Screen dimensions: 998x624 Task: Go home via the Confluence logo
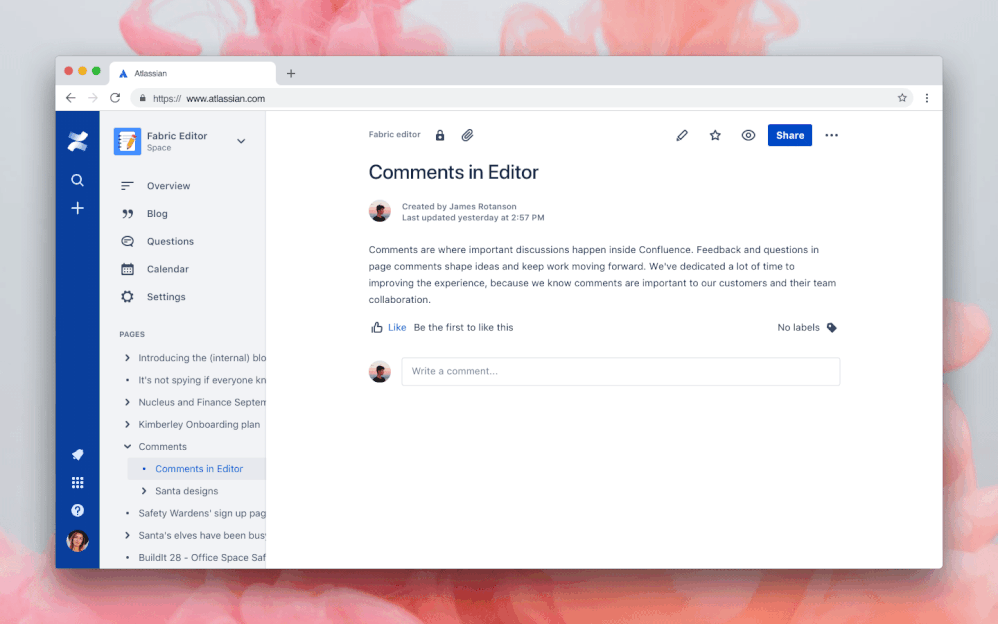pos(77,140)
